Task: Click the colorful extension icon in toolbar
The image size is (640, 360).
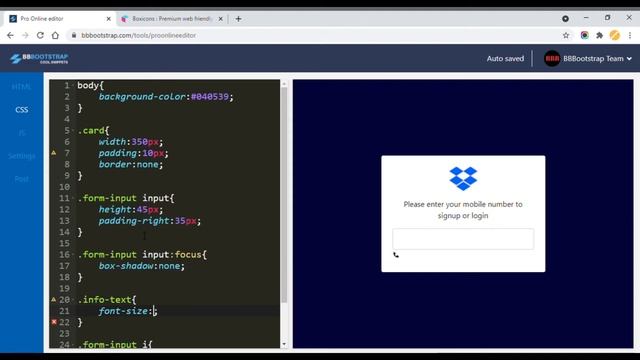Action: pyautogui.click(x=584, y=36)
